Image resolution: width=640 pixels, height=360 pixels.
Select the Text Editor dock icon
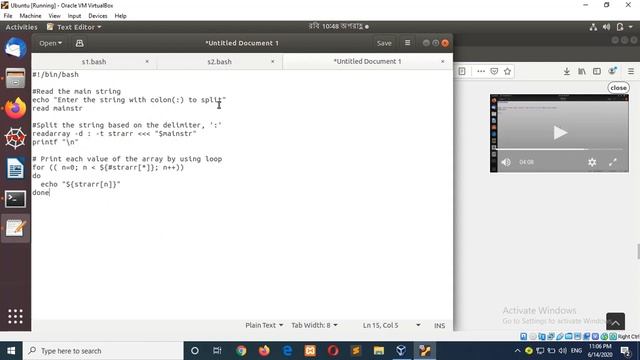16,228
